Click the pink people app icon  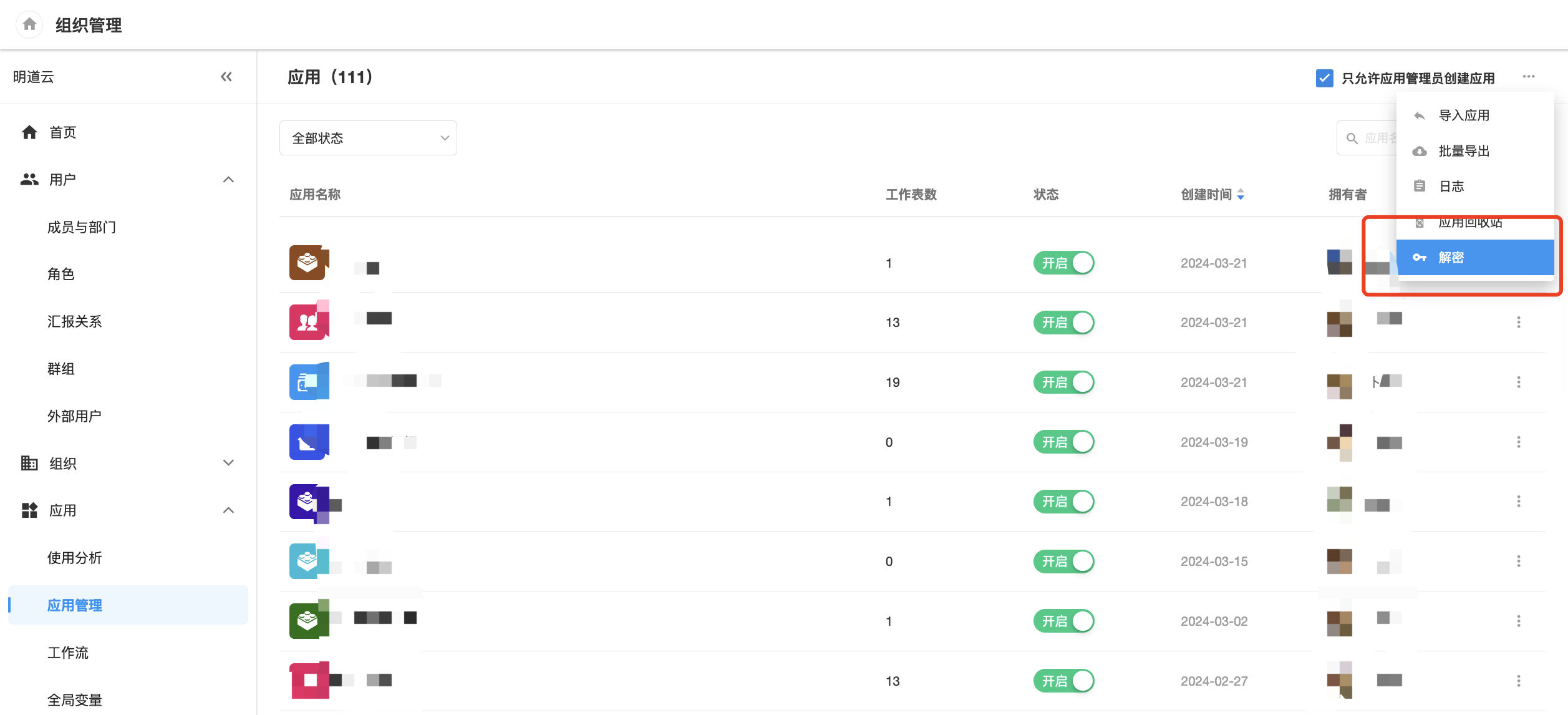tap(307, 322)
